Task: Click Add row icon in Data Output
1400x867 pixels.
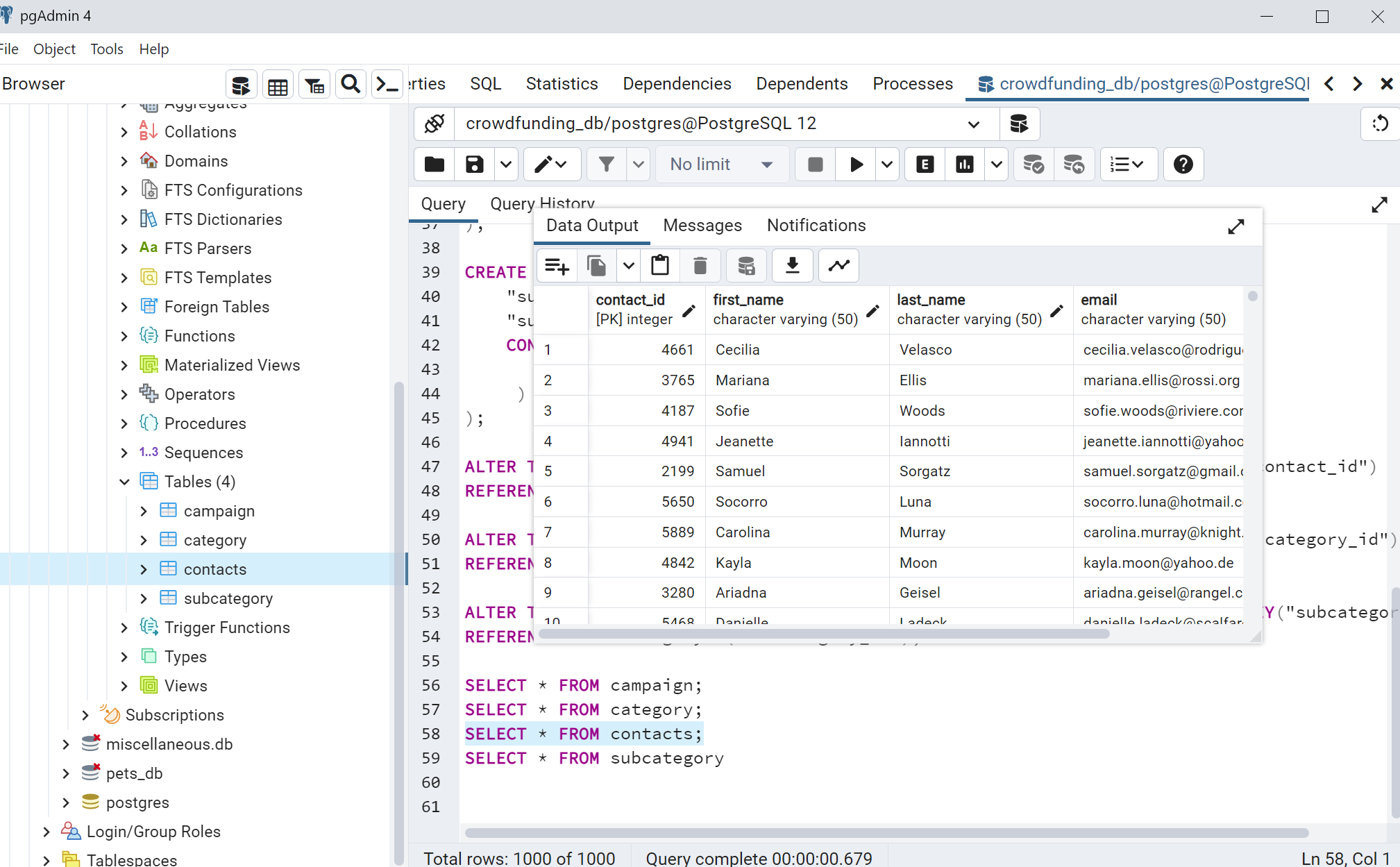Action: pos(557,266)
